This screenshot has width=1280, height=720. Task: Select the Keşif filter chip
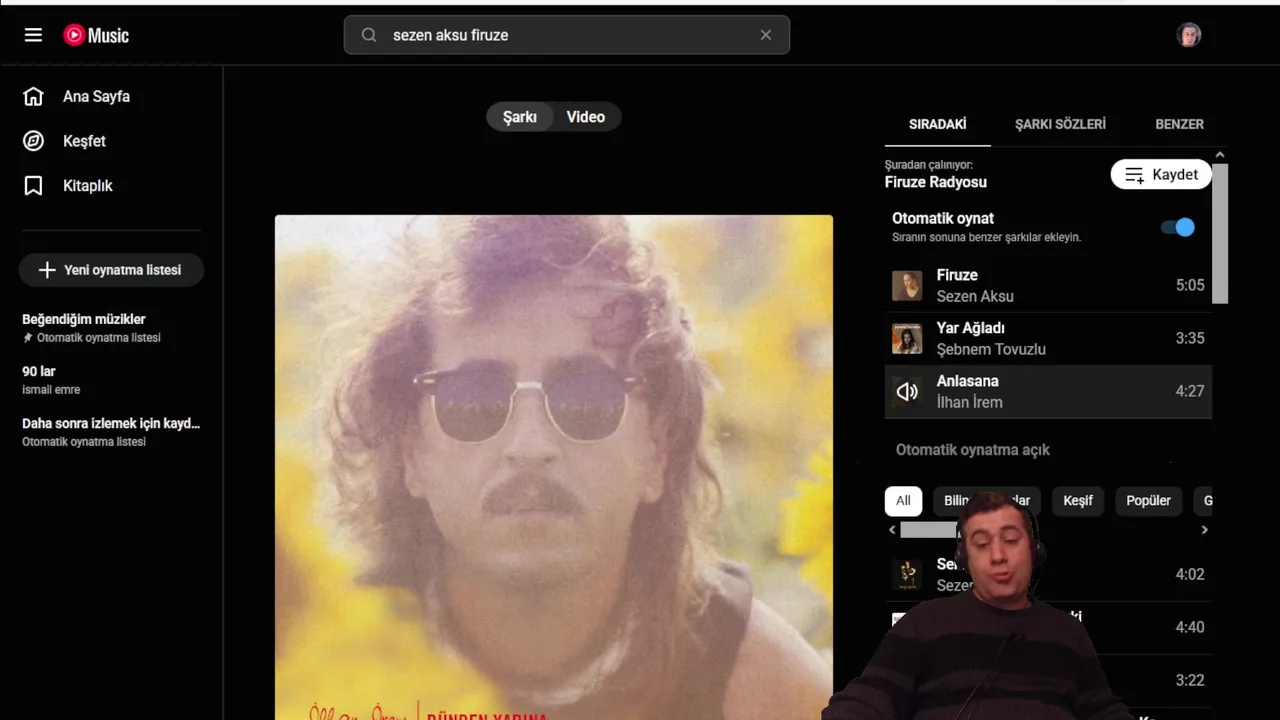tap(1078, 501)
